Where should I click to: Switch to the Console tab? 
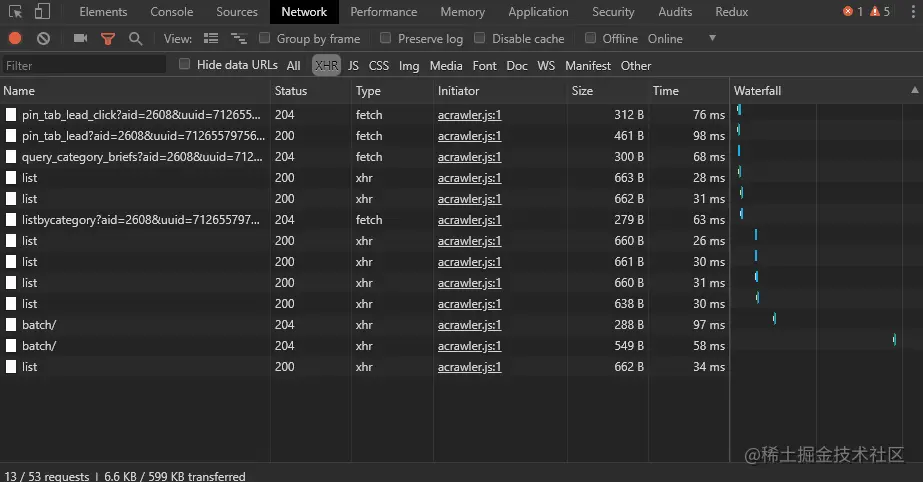pyautogui.click(x=171, y=12)
